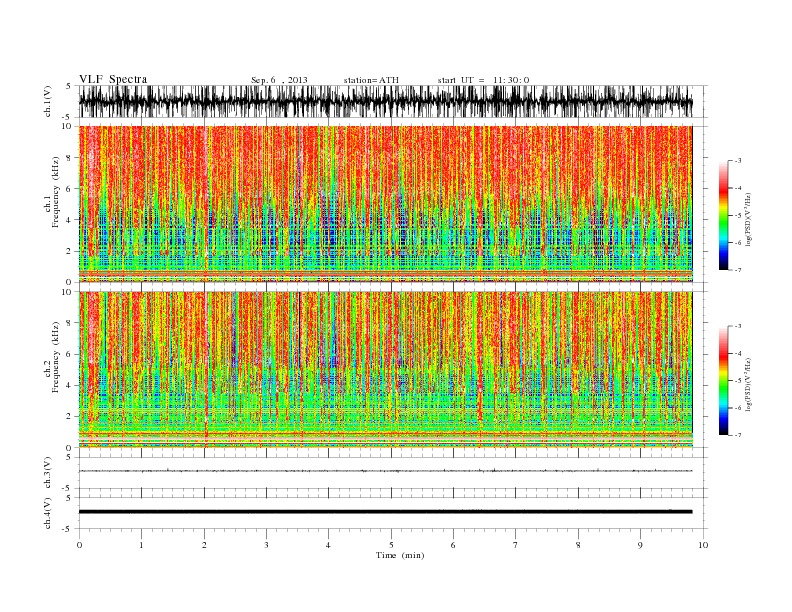Viewport: 792px width, 612px height.
Task: Click the ch.4 voltage trace panel
Action: pos(393,513)
